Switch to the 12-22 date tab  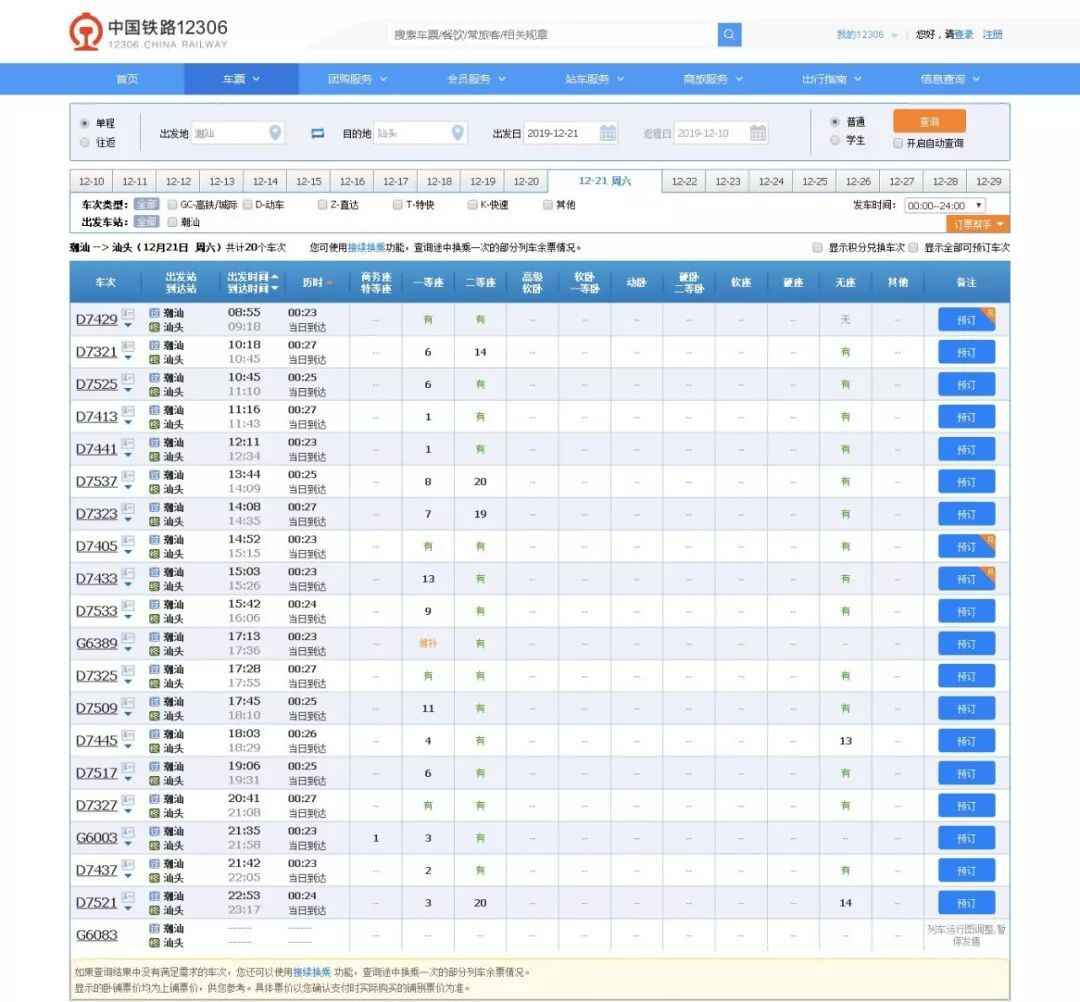pos(684,181)
